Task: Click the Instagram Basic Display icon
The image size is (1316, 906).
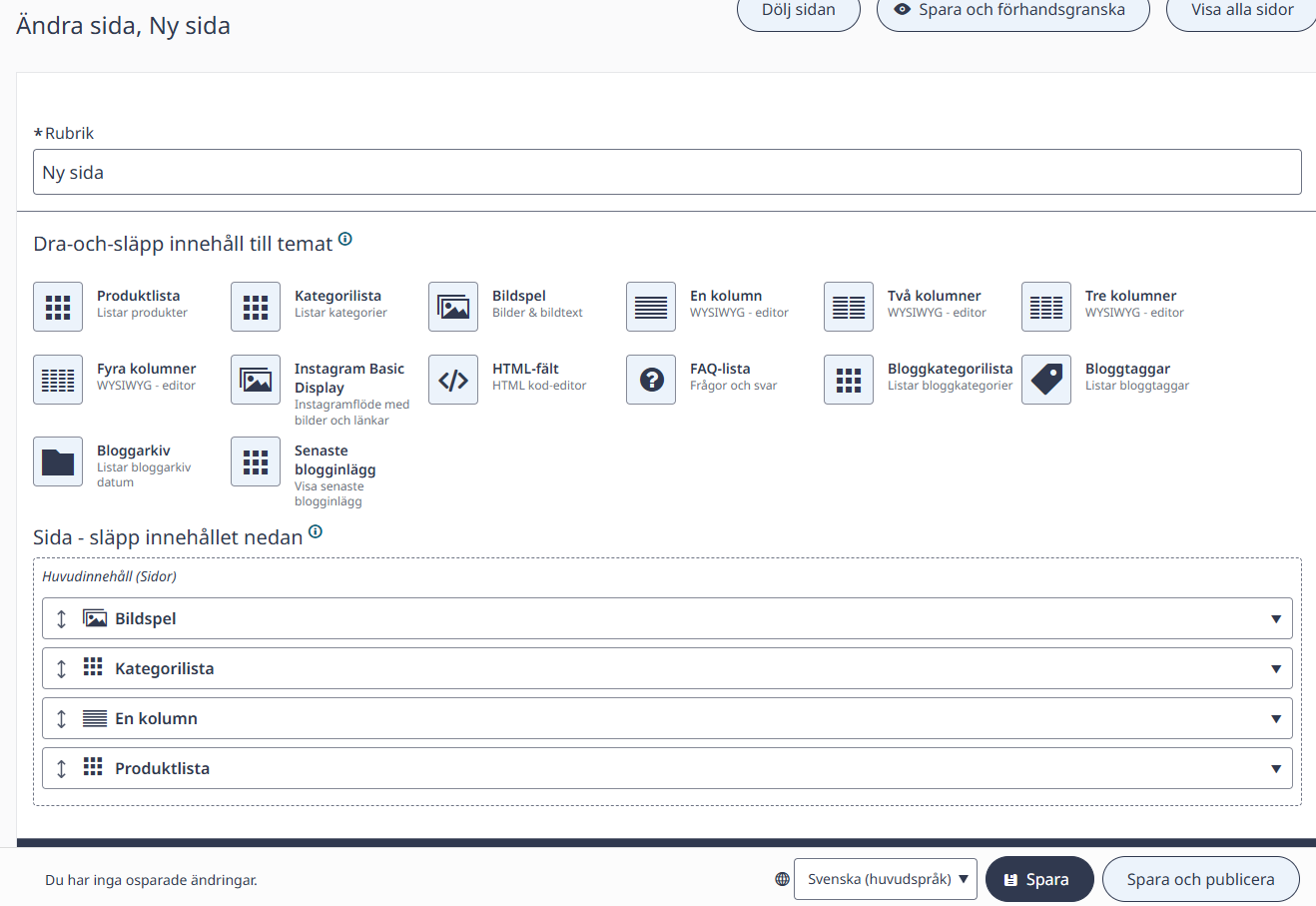Action: (x=256, y=380)
